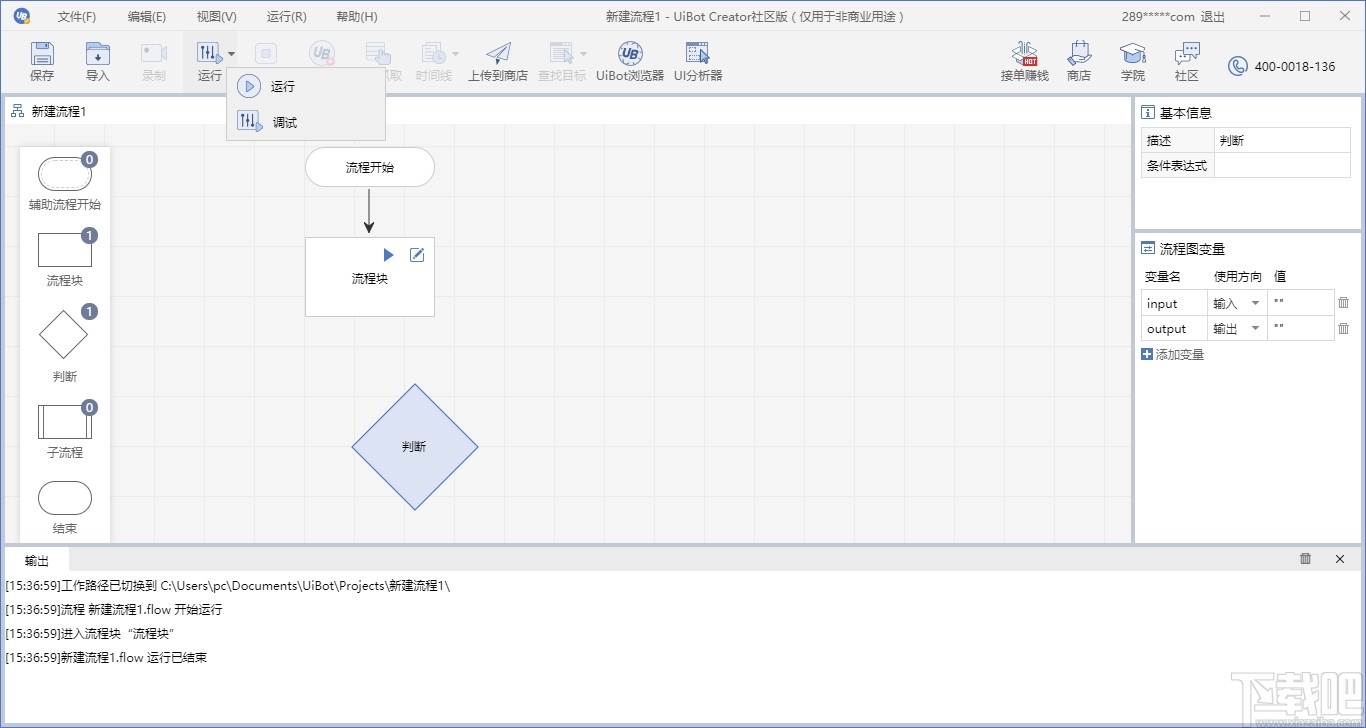
Task: Click the 运行 run toolbar button
Action: coord(209,61)
